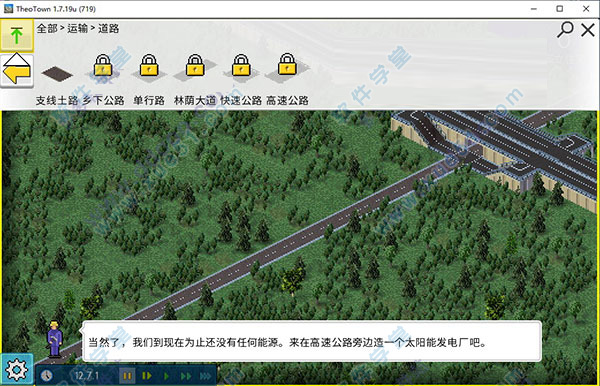
Task: Click the 道路 breadcrumb
Action: 108,28
